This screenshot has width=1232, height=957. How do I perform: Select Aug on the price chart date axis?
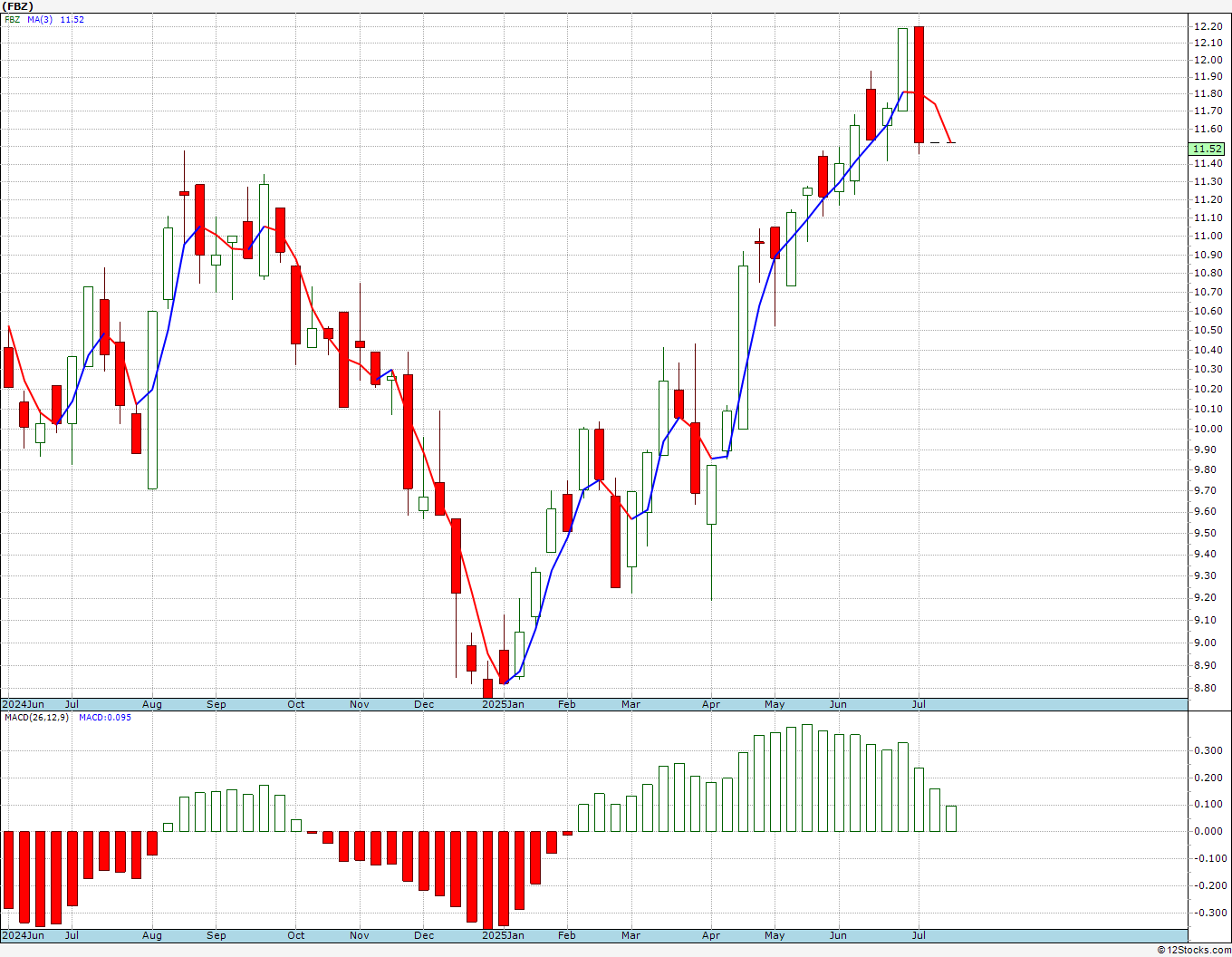coord(152,704)
